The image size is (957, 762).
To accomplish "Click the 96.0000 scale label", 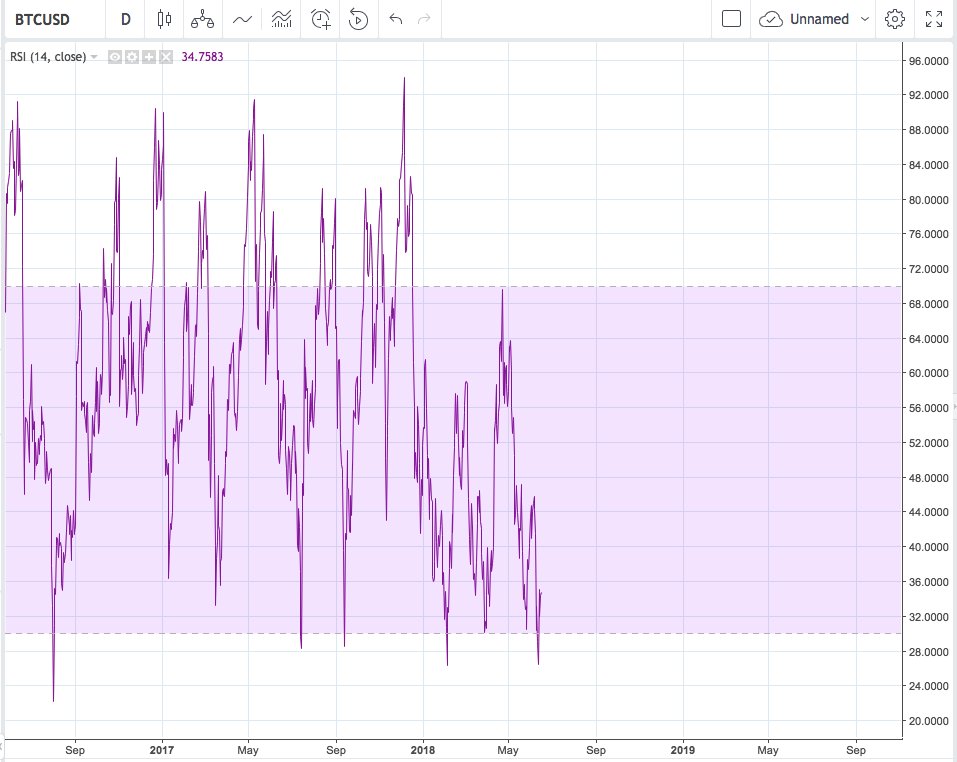I will tap(928, 60).
